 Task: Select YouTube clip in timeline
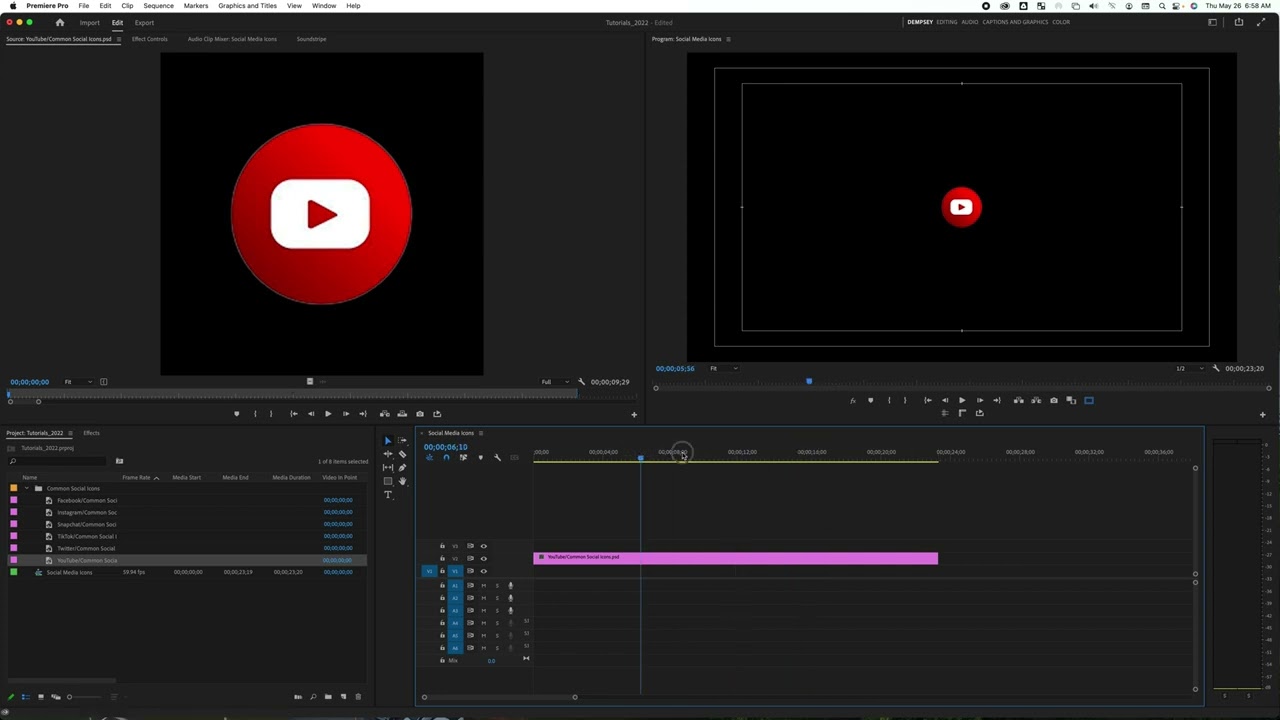pos(735,558)
